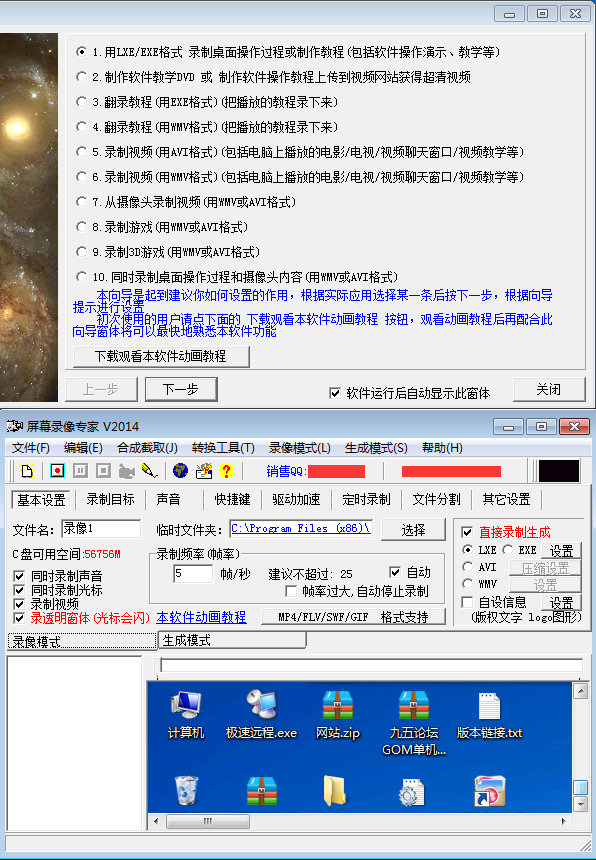Click the black color box in toolbar
This screenshot has width=596, height=860.
click(x=559, y=471)
